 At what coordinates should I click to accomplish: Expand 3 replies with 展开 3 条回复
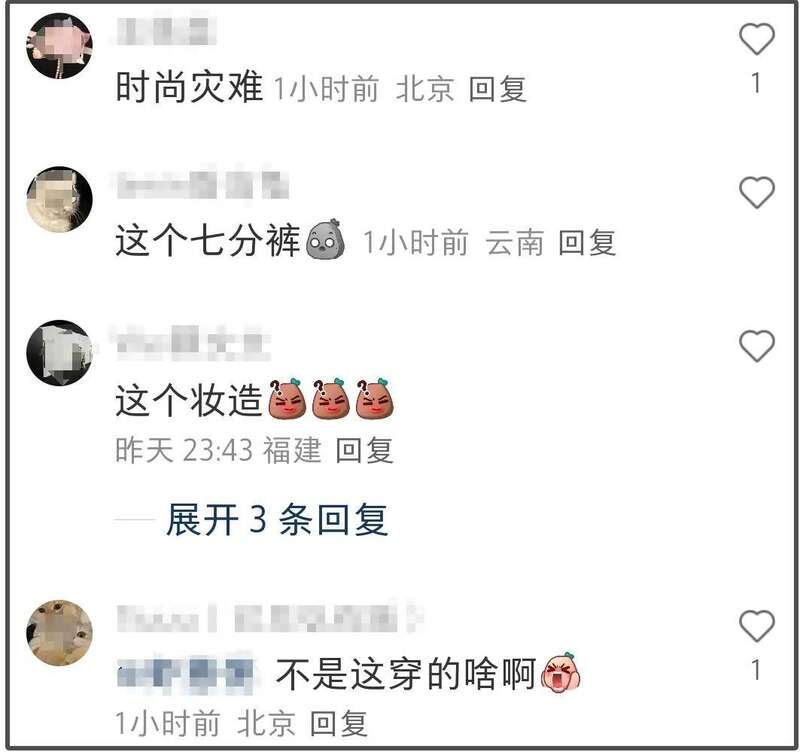(x=278, y=519)
